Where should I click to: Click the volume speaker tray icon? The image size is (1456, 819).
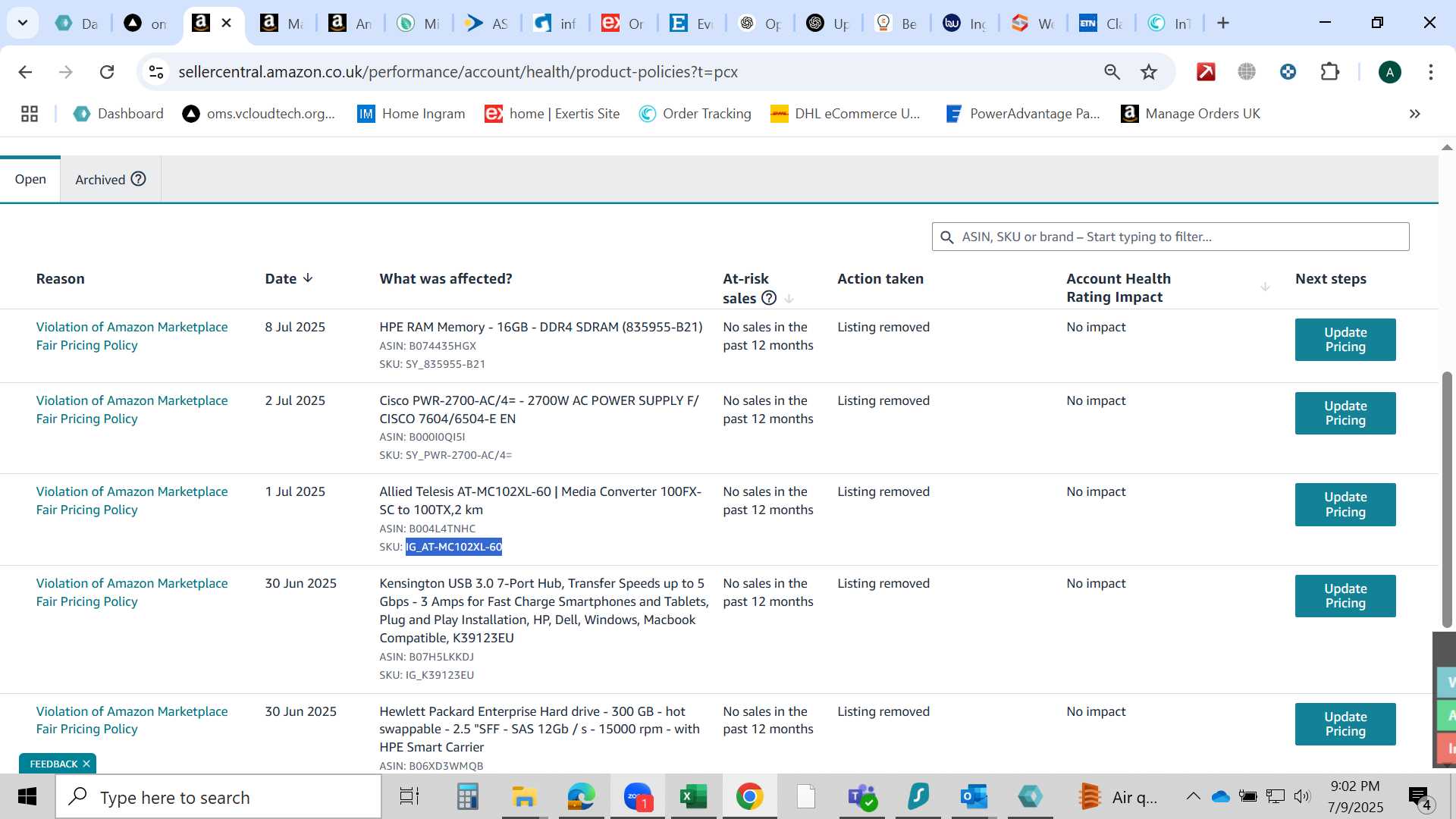coord(1302,796)
